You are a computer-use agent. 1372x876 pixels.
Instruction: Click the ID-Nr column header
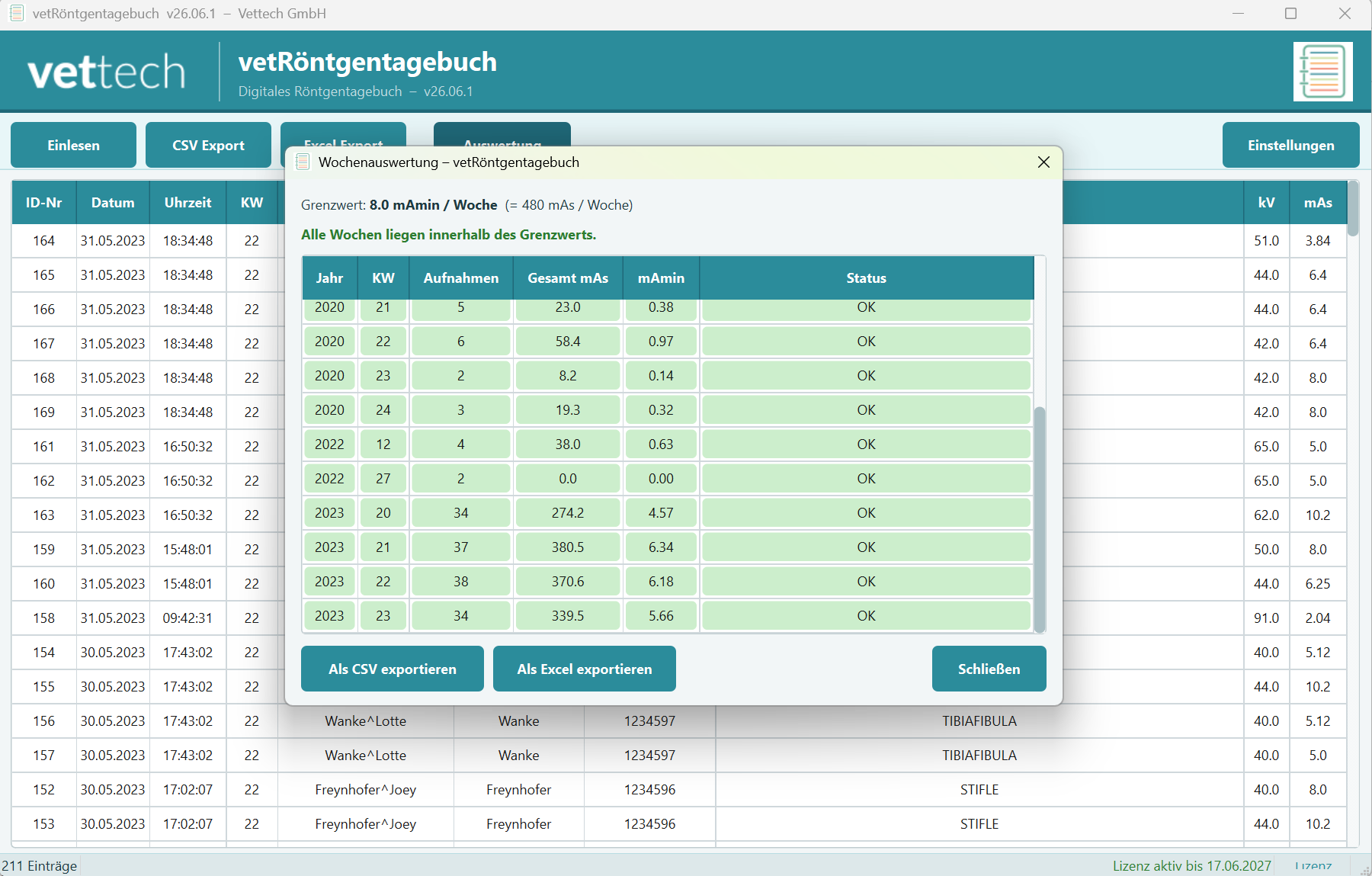coord(44,203)
